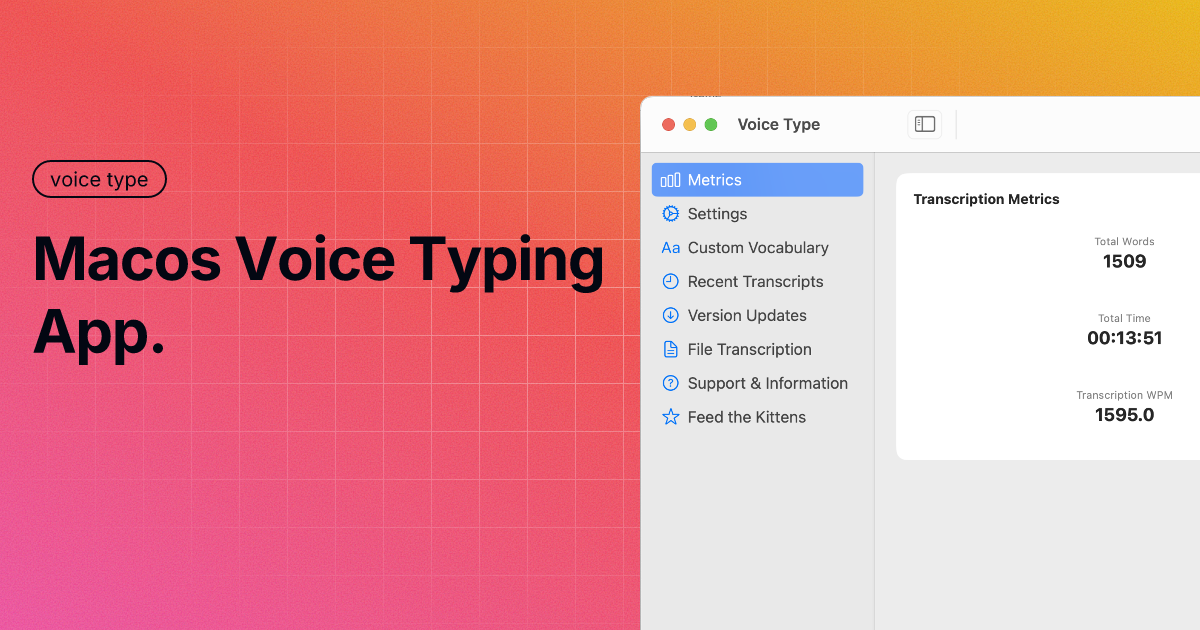This screenshot has width=1200, height=630.
Task: Toggle the sidebar with the toolbar panel icon
Action: [x=925, y=124]
